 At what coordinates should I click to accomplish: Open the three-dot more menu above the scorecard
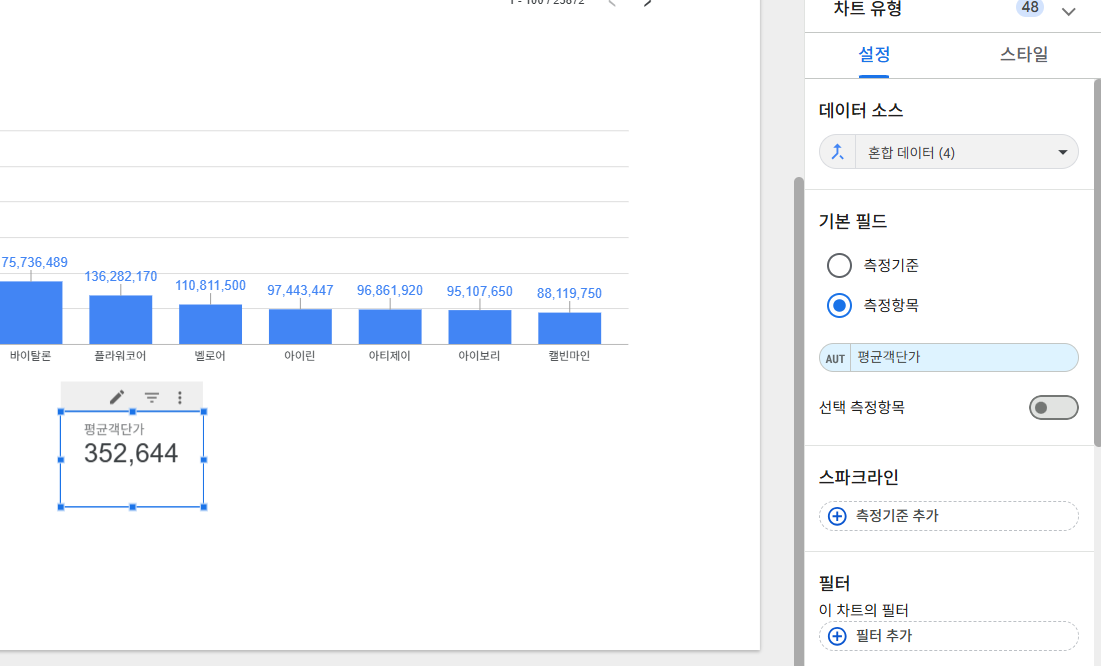coord(180,398)
